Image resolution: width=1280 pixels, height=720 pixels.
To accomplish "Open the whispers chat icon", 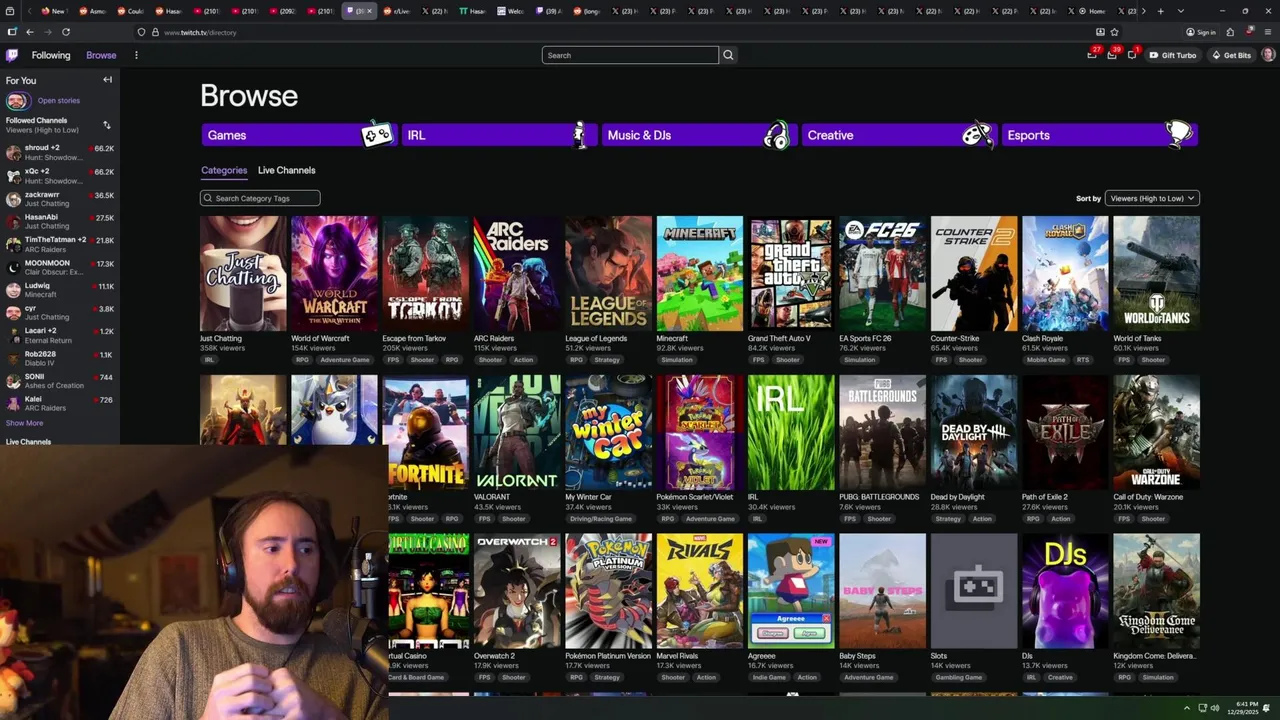I will [x=1131, y=55].
